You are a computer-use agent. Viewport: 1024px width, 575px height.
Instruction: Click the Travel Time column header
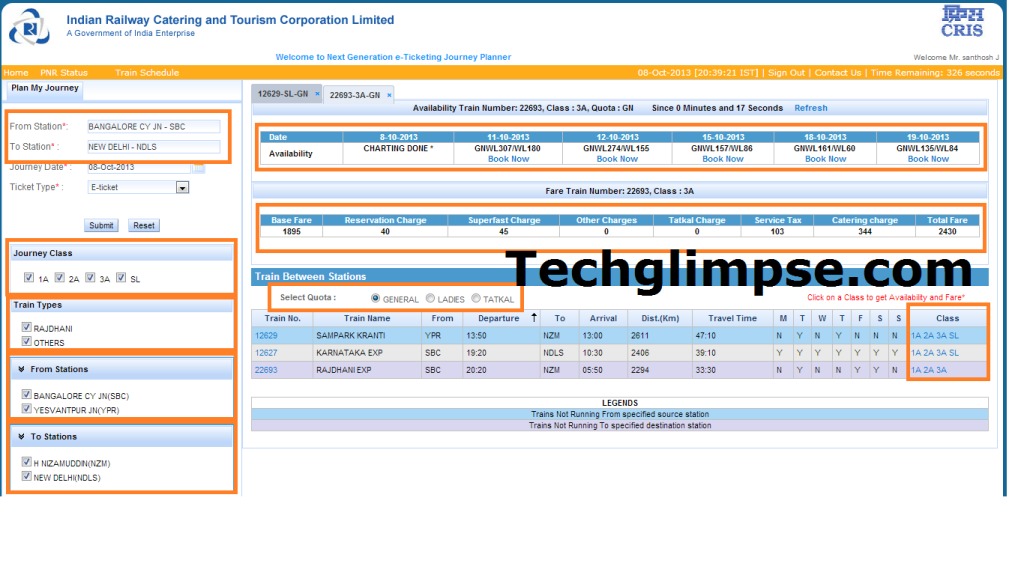(732, 318)
